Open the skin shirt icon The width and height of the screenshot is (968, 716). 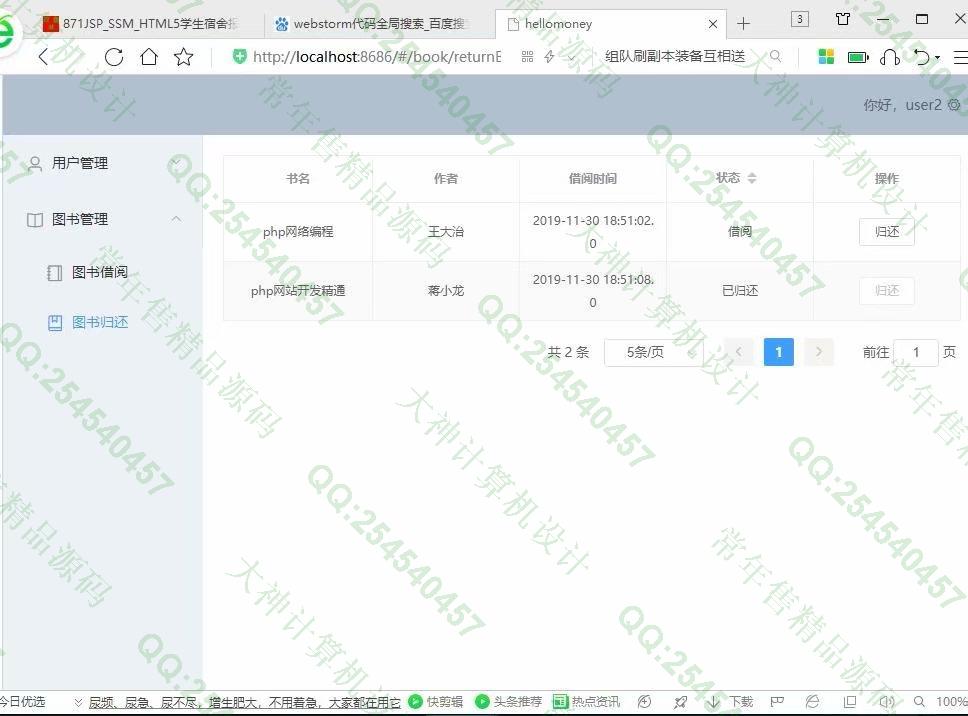843,19
